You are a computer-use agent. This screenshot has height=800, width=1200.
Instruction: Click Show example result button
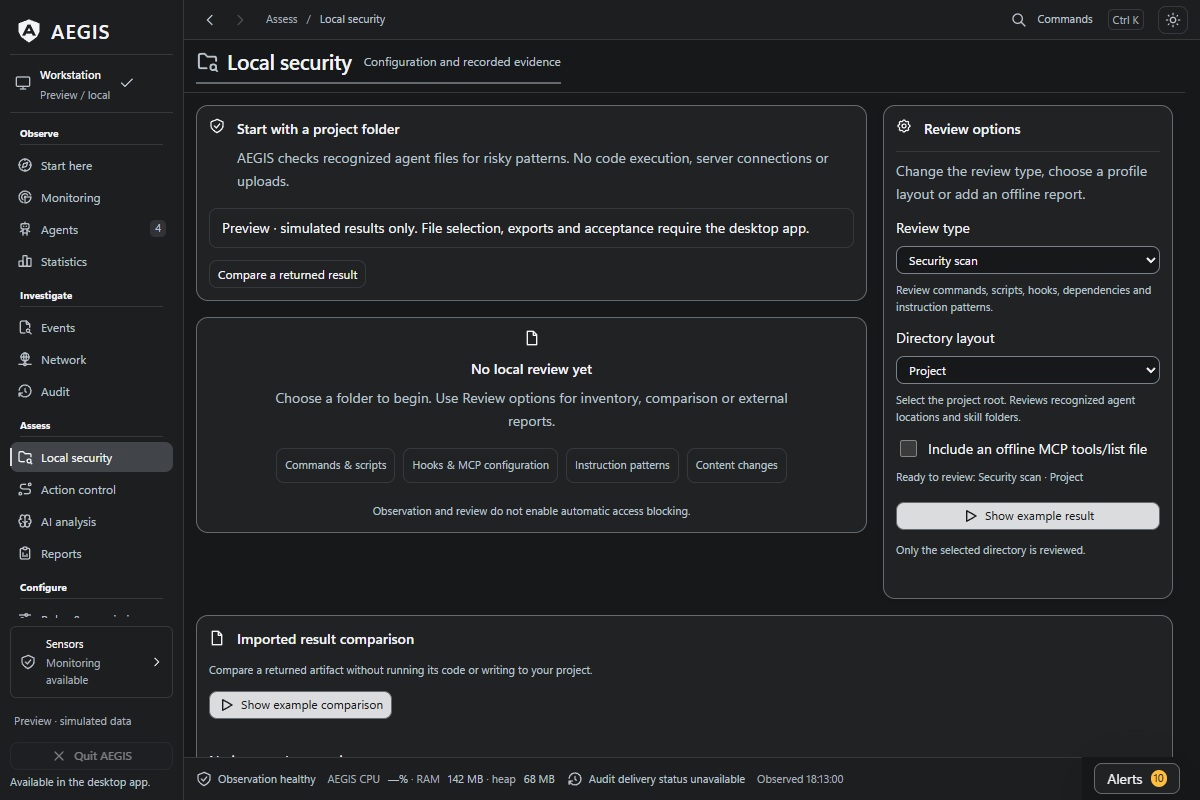click(x=1028, y=516)
